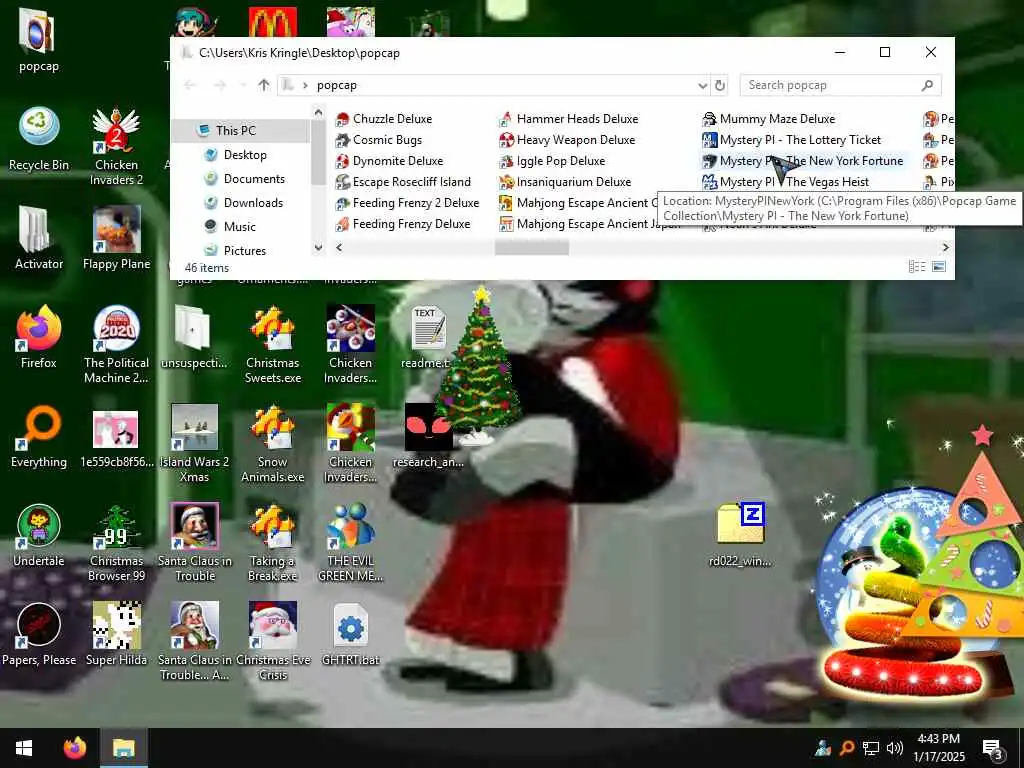Select Mummy Maze Deluxe shortcut
This screenshot has height=768, width=1024.
click(x=769, y=119)
